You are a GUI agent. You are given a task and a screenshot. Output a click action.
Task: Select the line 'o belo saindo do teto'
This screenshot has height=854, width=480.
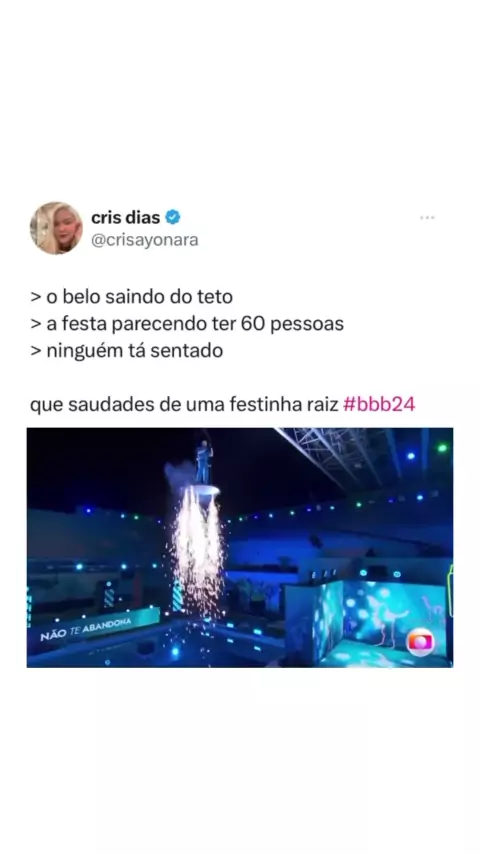(x=131, y=297)
